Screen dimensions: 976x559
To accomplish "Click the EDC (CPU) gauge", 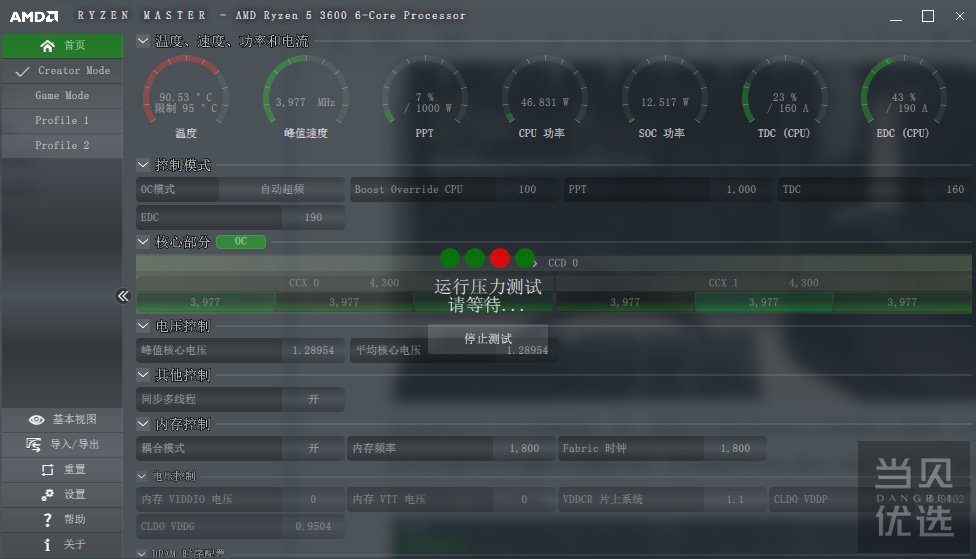I will click(x=903, y=90).
